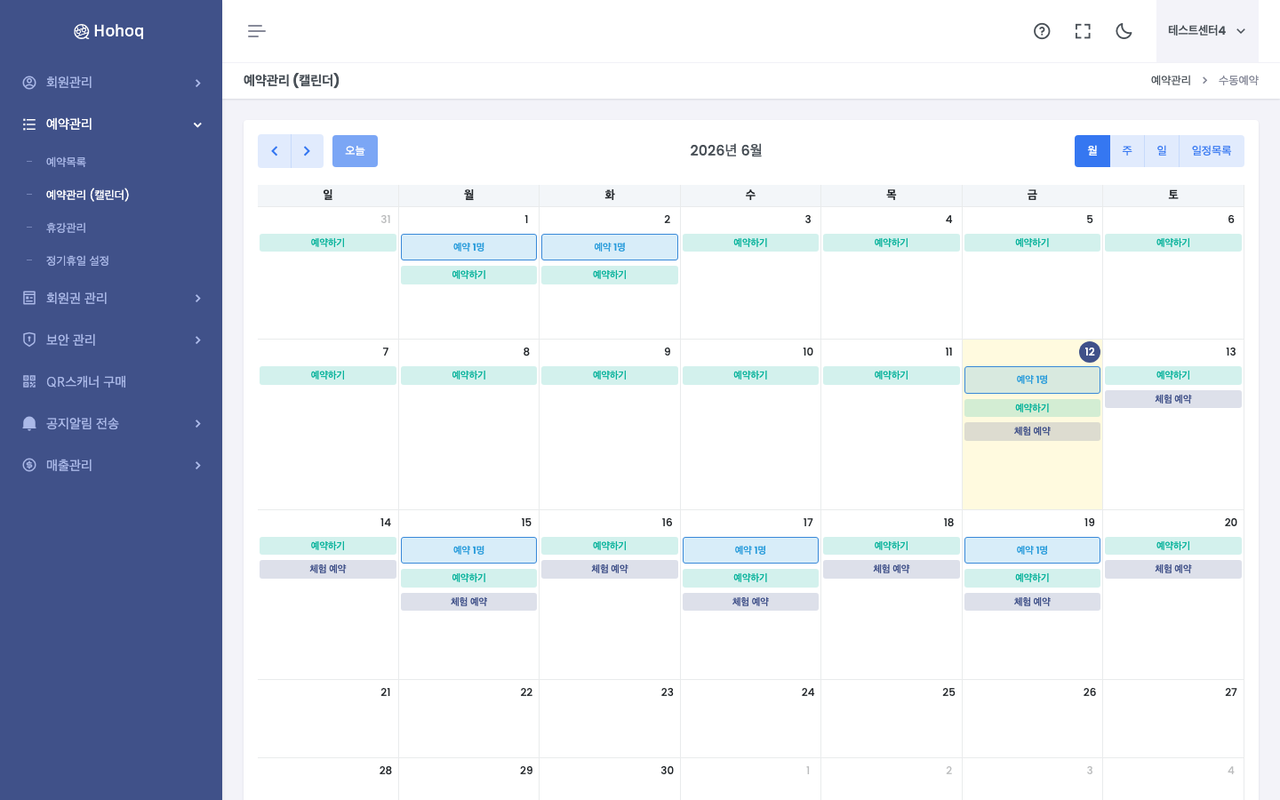Collapse the 예약관리 menu chevron
1280x800 pixels.
197,125
